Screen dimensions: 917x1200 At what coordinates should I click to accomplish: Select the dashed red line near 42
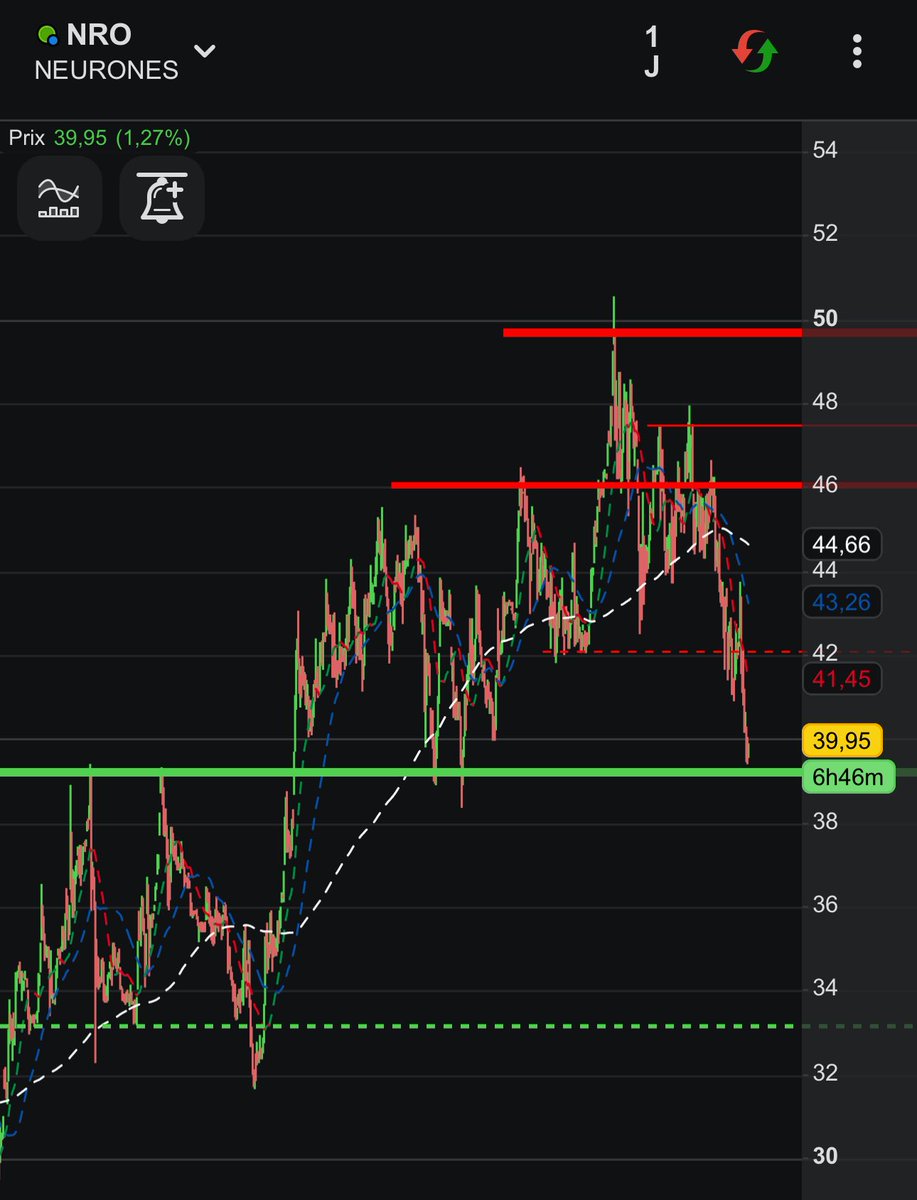pos(672,652)
